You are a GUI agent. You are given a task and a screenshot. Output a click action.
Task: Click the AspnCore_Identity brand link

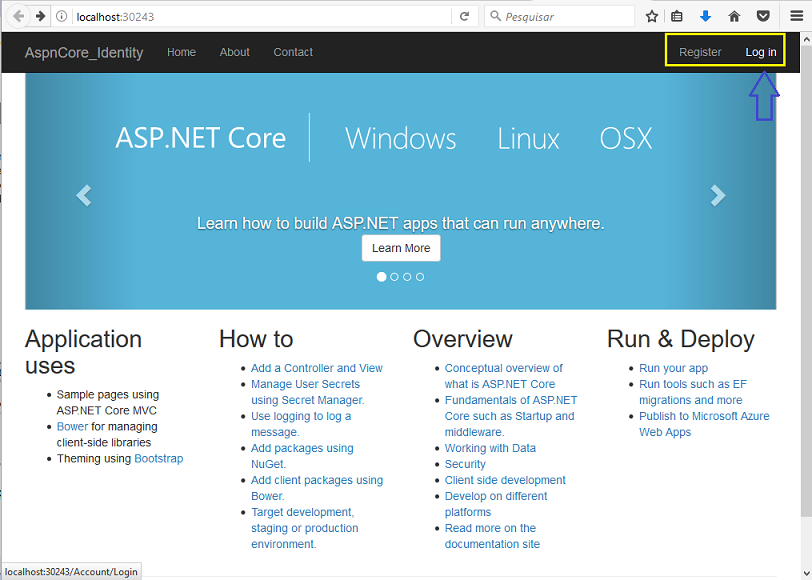[84, 53]
